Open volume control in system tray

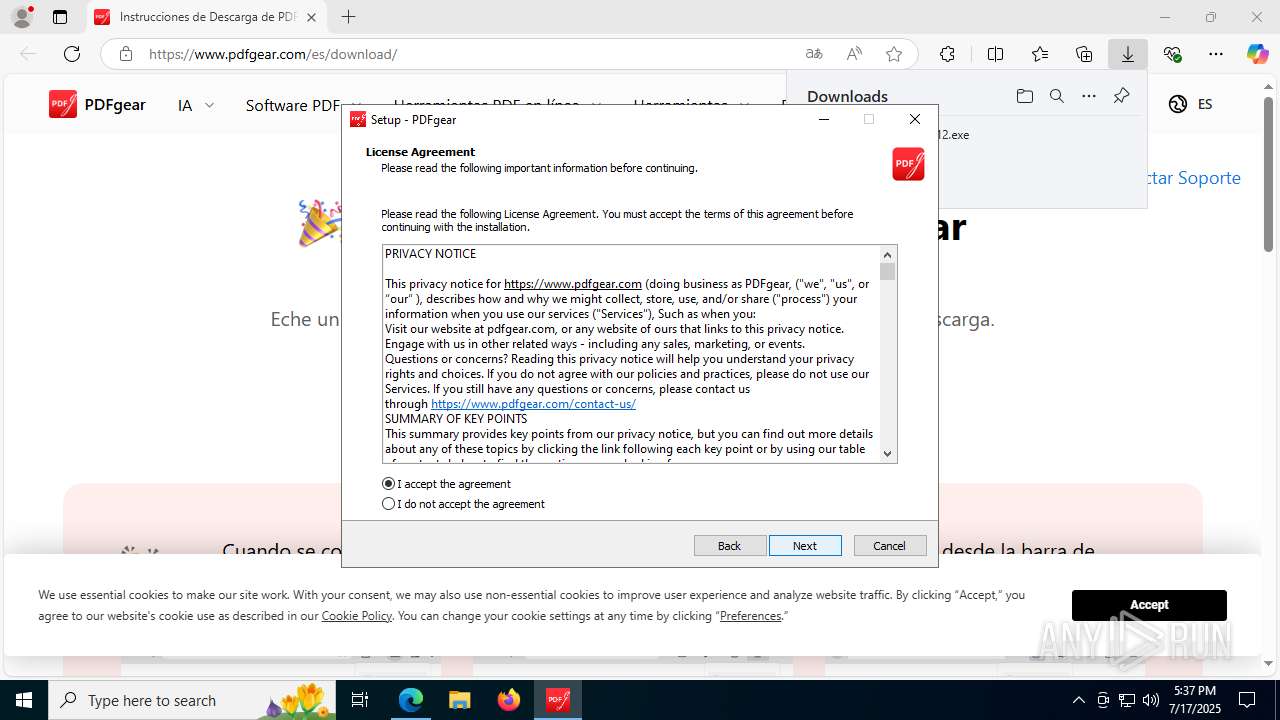tap(1151, 700)
